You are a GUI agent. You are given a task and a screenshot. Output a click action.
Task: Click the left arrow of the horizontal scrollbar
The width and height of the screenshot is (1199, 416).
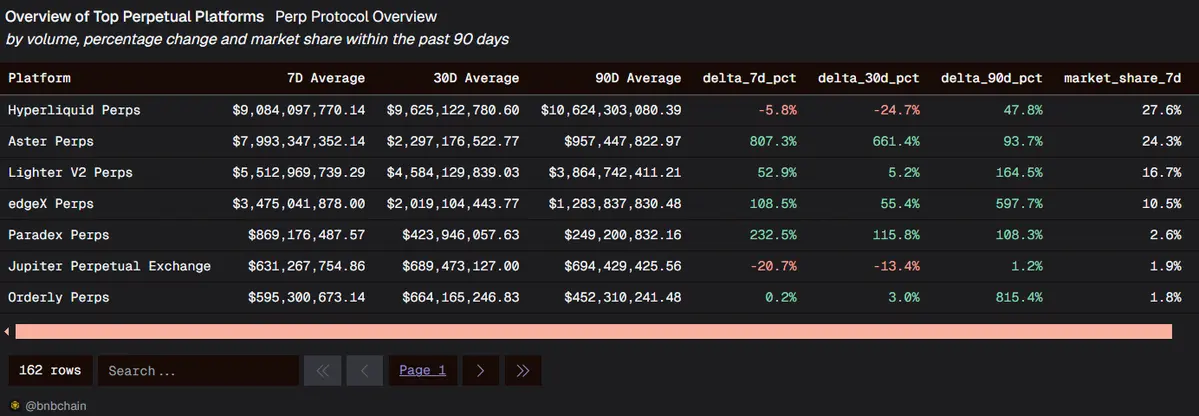[x=7, y=331]
